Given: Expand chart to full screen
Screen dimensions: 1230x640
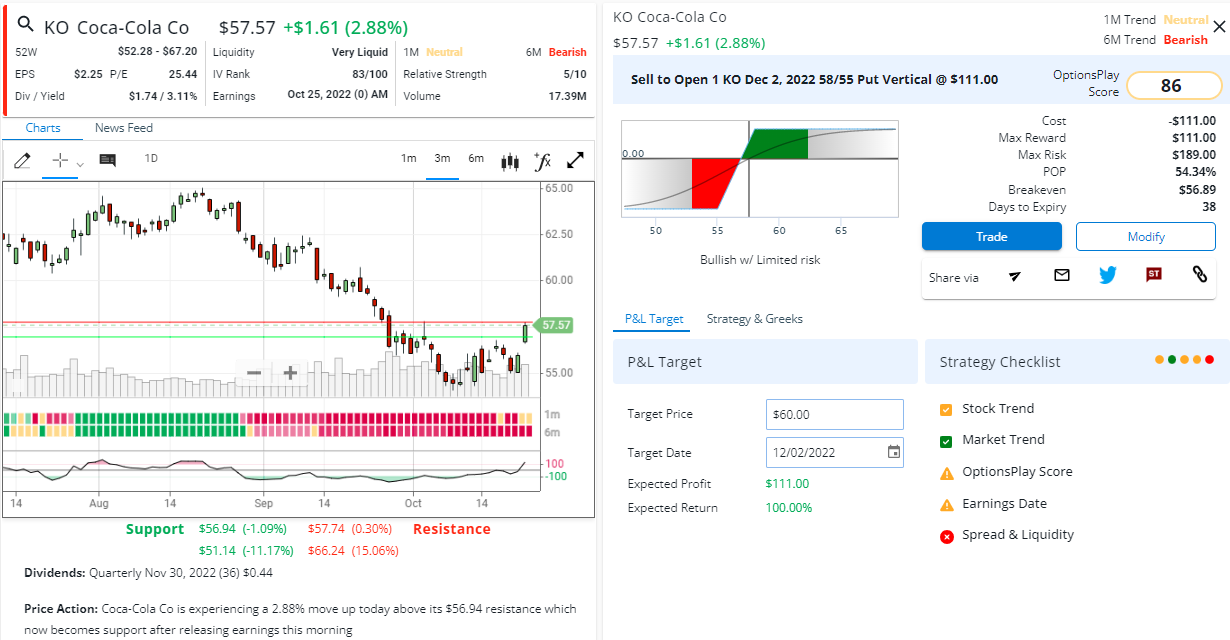Looking at the screenshot, I should [x=576, y=160].
